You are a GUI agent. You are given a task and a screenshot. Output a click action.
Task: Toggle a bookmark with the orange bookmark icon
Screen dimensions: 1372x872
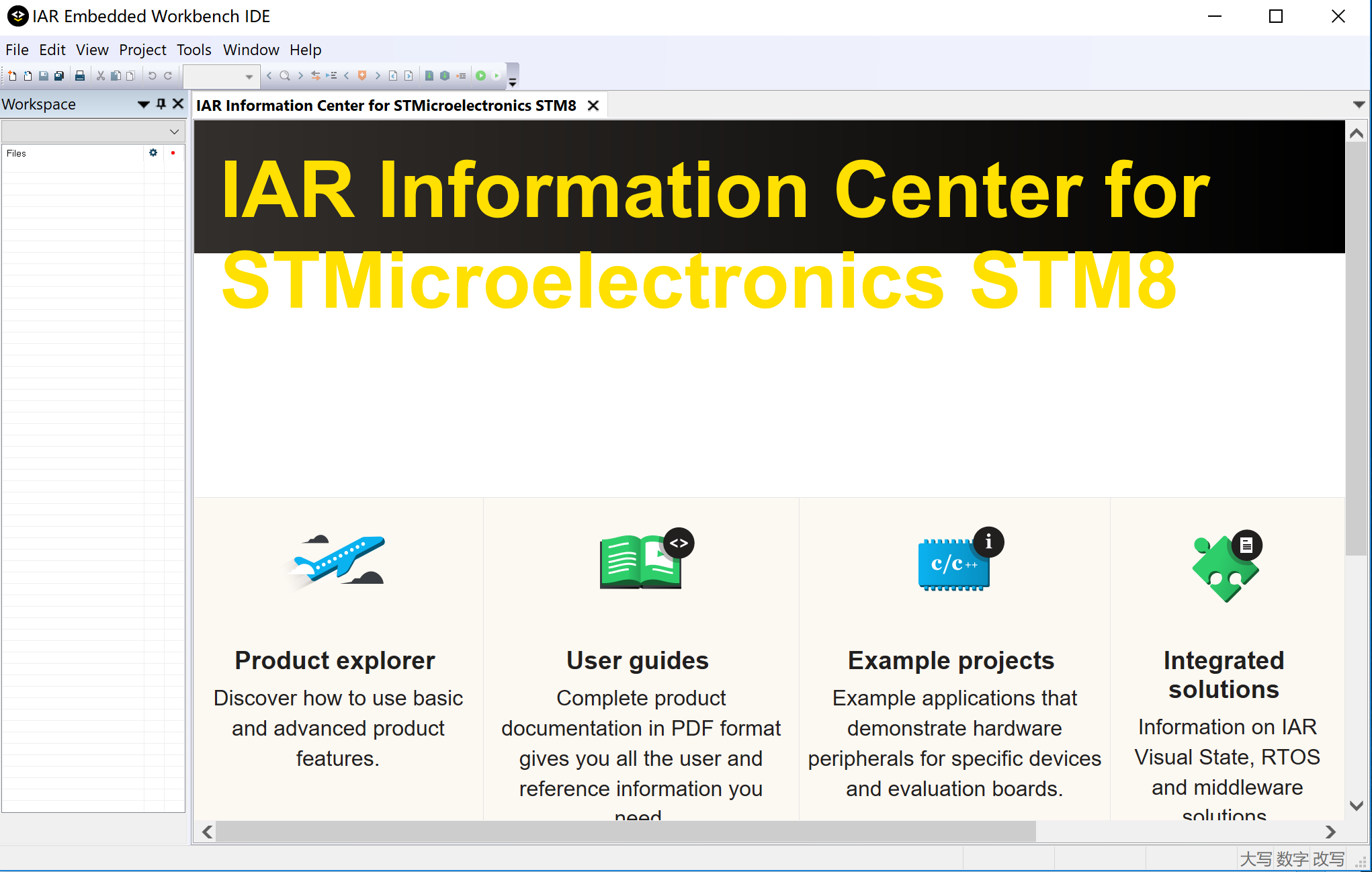point(363,75)
